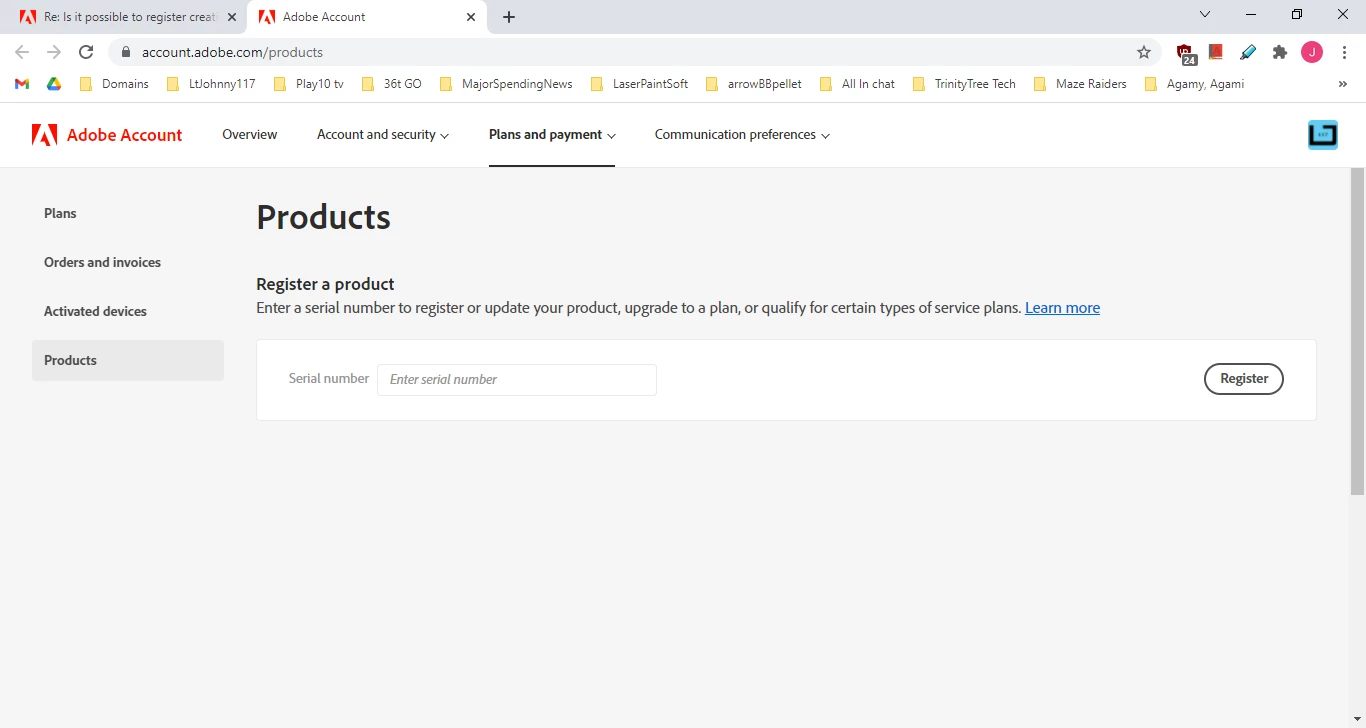Open the TrinityTree Tech bookmark folder
Viewport: 1366px width, 728px height.
(x=964, y=84)
